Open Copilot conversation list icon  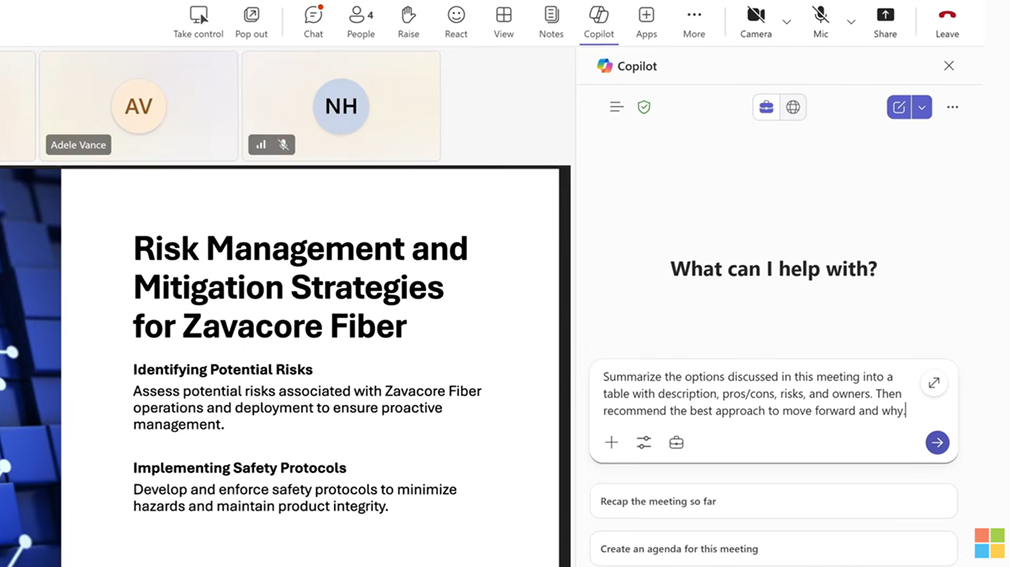coord(616,107)
